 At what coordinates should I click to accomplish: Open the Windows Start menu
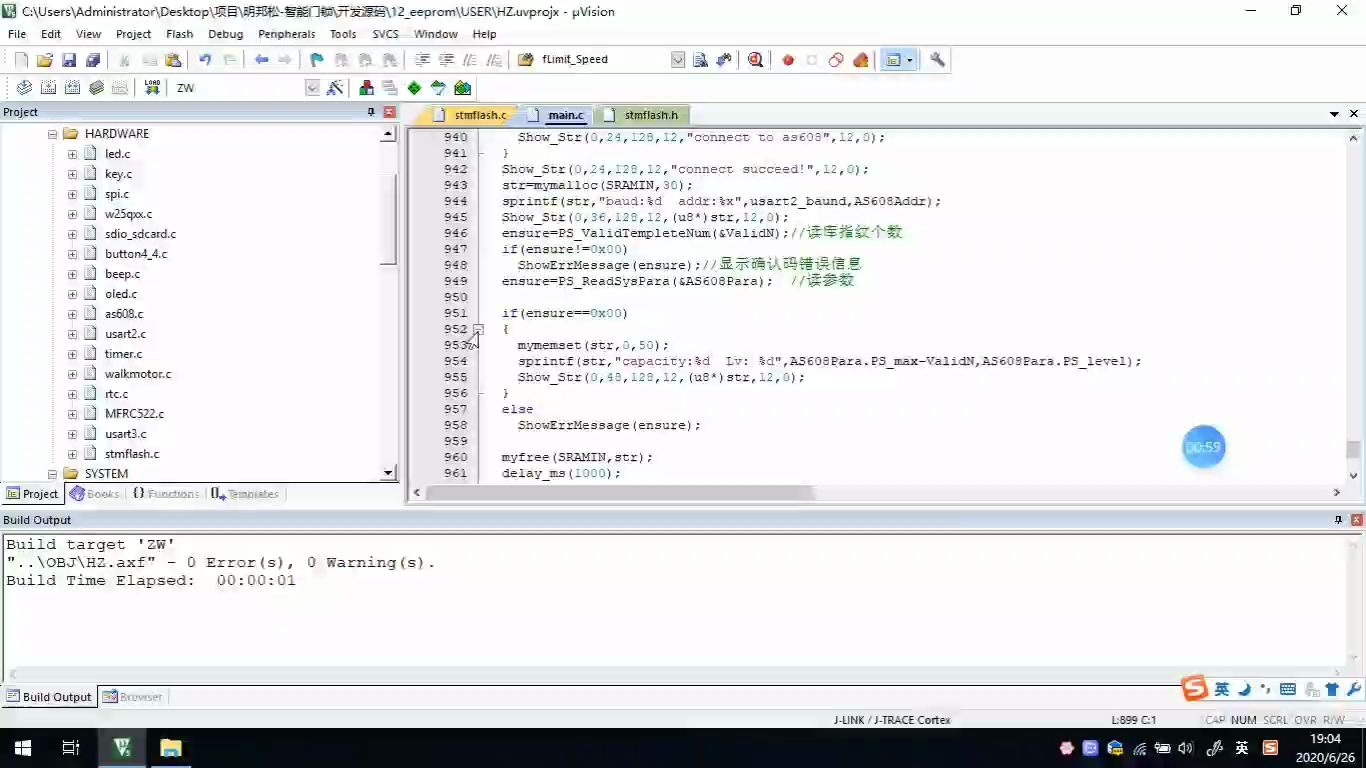tap(22, 748)
